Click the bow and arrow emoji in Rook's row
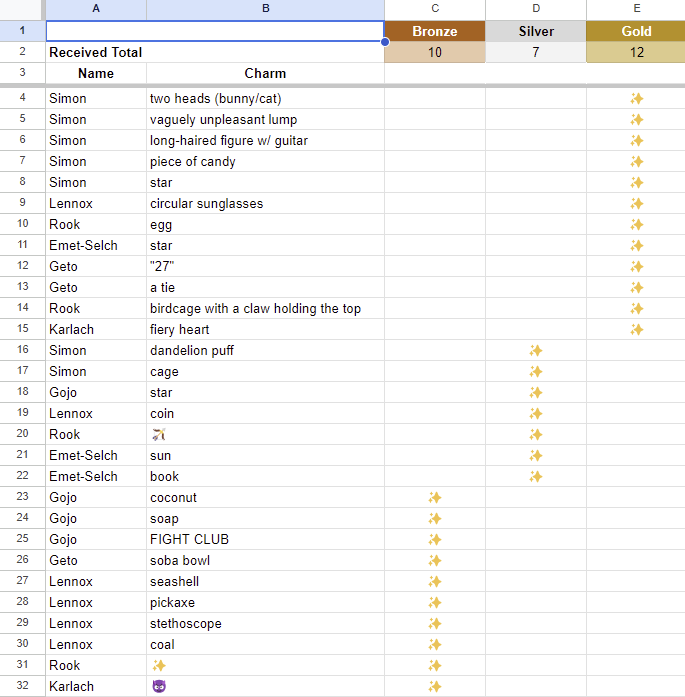 159,434
